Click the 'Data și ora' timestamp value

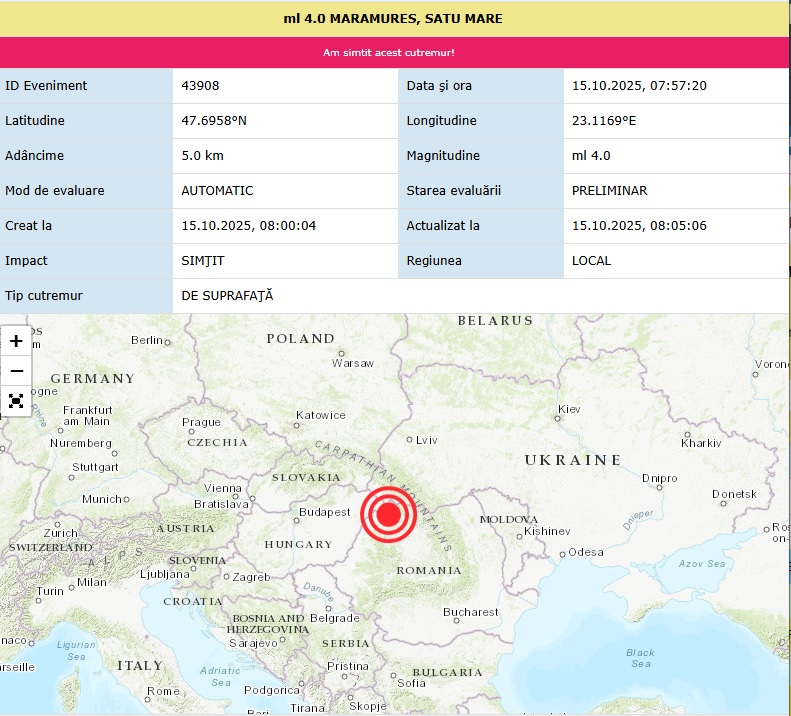[x=639, y=86]
